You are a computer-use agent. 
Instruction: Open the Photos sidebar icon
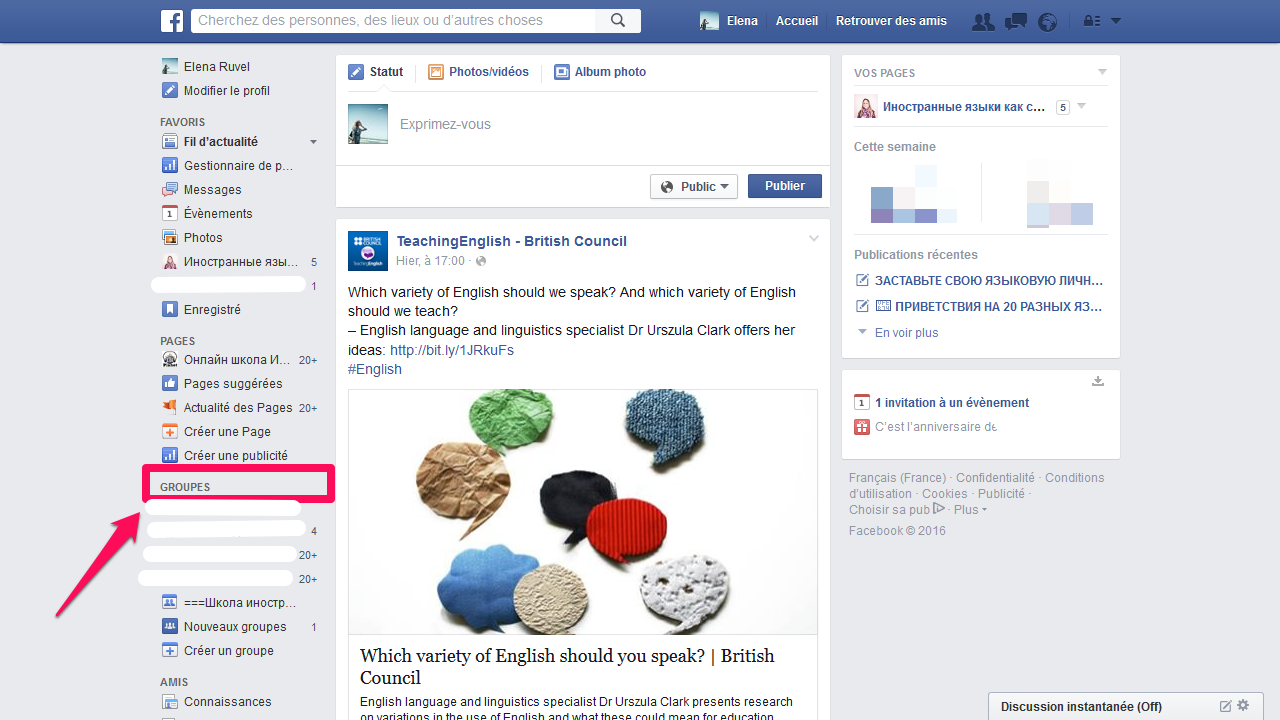[170, 238]
